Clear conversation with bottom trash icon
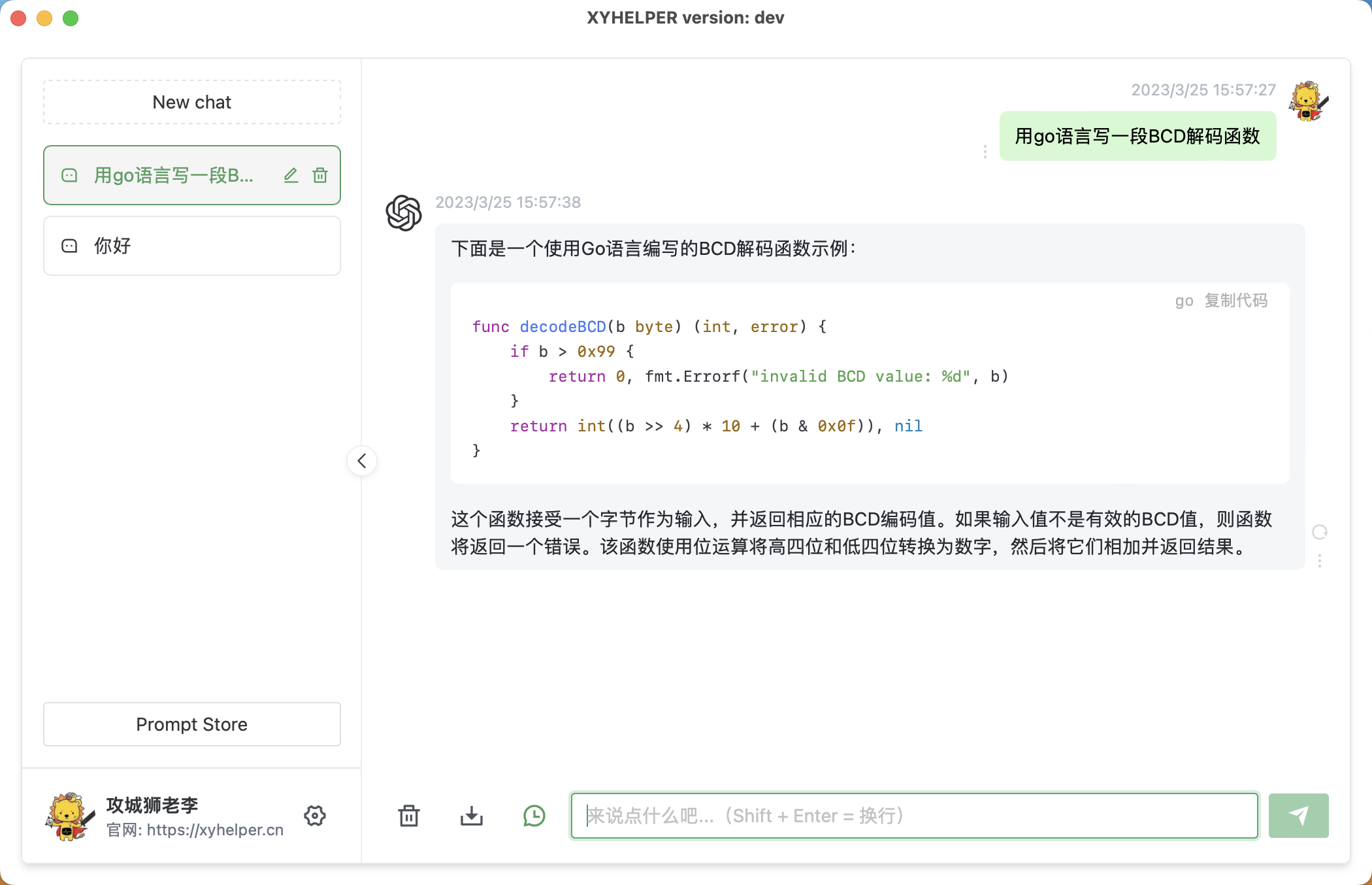The width and height of the screenshot is (1372, 885). (409, 816)
